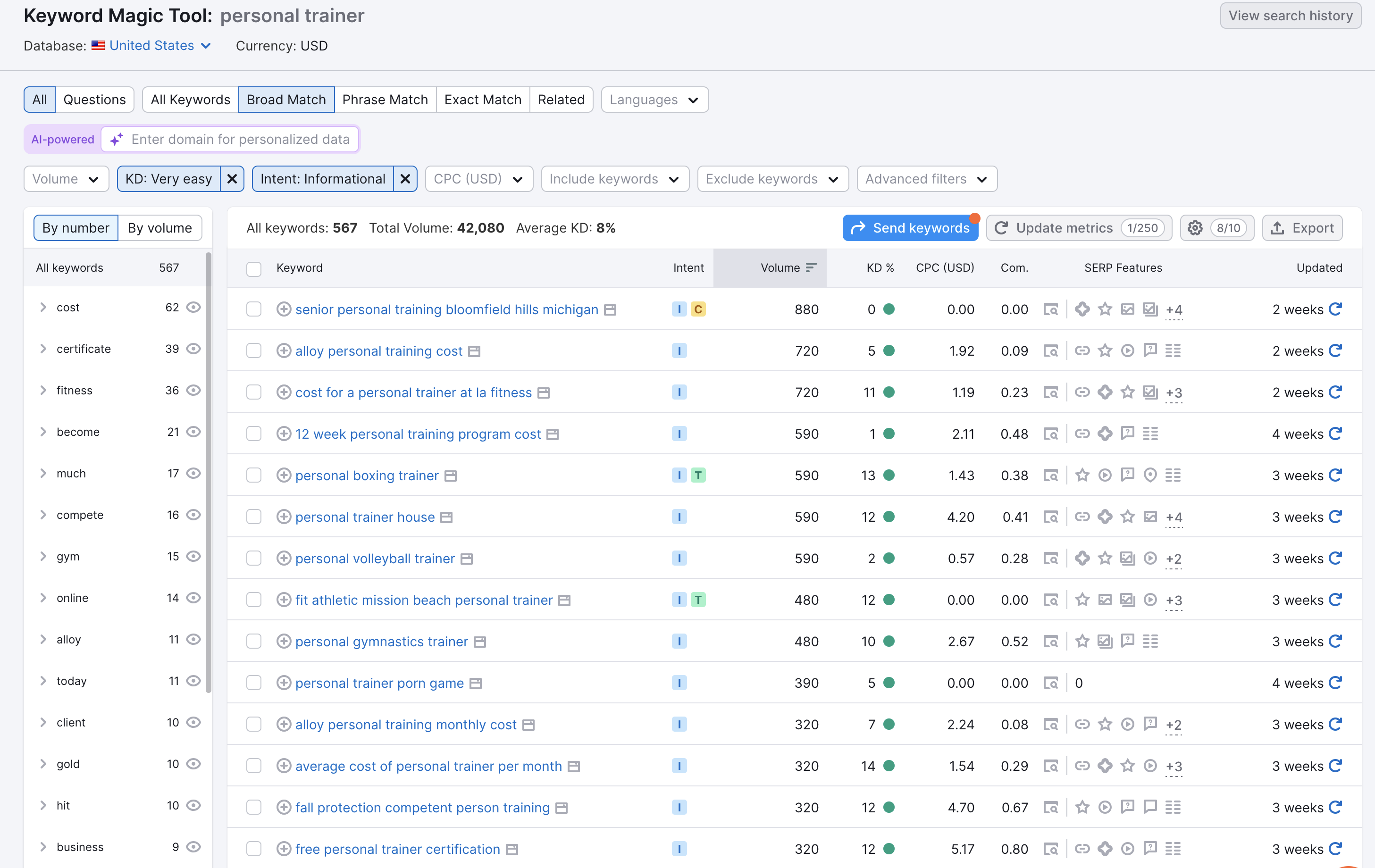This screenshot has height=868, width=1375.
Task: Click the green KD dot for alloy personal training cost
Action: (x=889, y=351)
